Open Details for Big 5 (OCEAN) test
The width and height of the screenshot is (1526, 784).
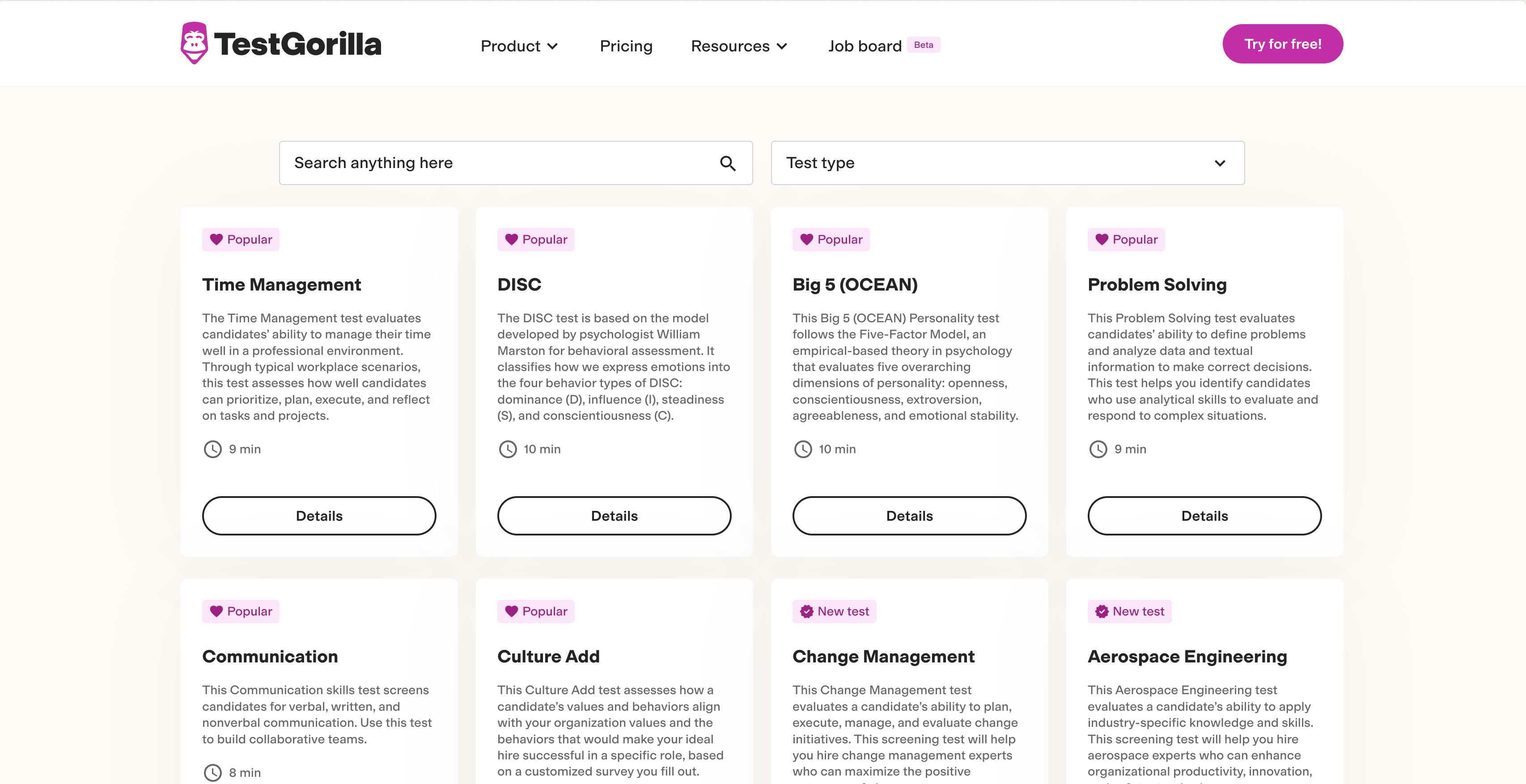click(x=909, y=516)
